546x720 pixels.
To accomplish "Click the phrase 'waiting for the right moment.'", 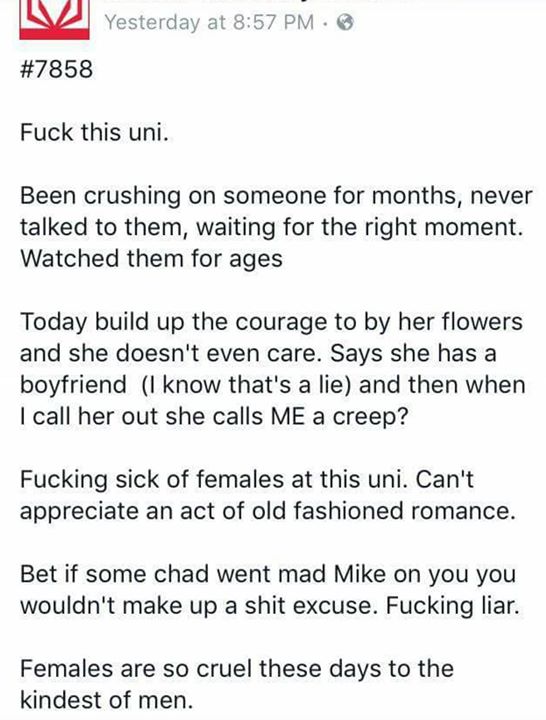I will pyautogui.click(x=360, y=228).
